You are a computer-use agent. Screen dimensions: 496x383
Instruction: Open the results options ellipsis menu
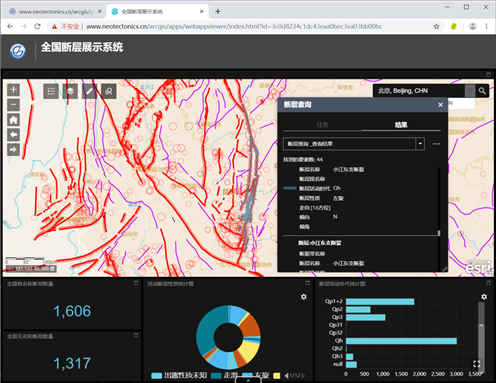click(436, 144)
